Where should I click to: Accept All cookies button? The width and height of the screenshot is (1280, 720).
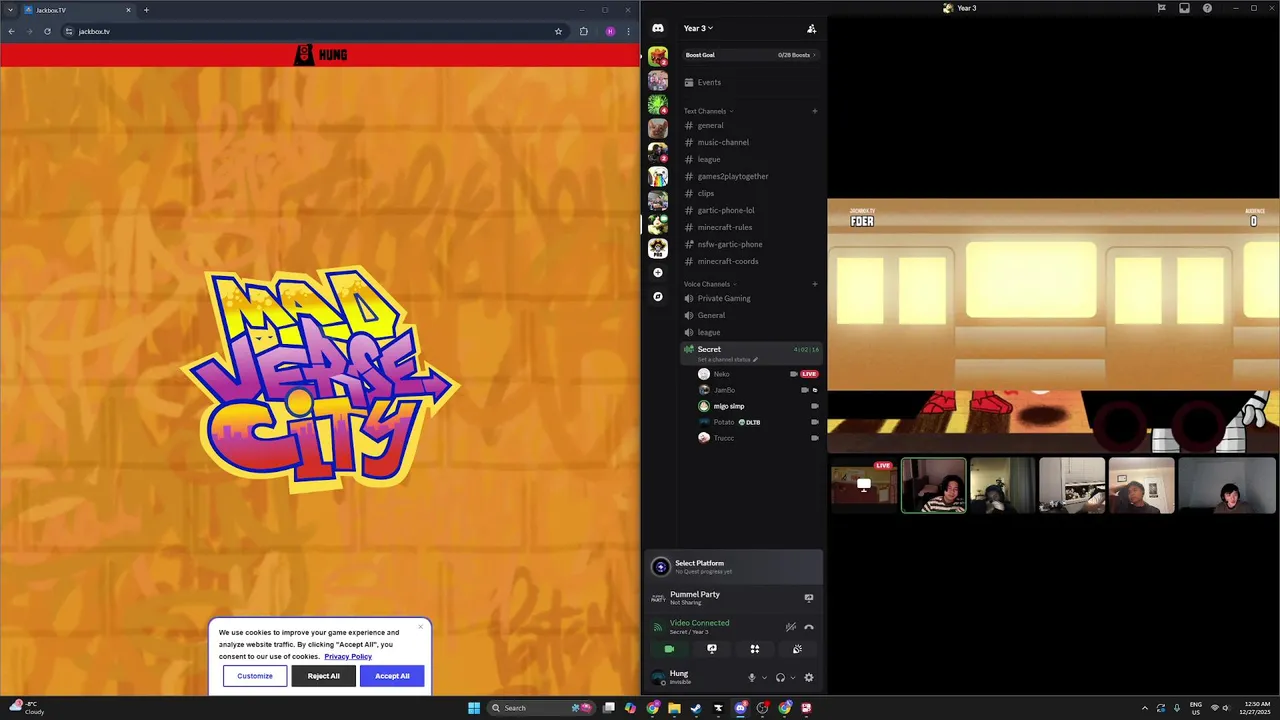point(392,676)
